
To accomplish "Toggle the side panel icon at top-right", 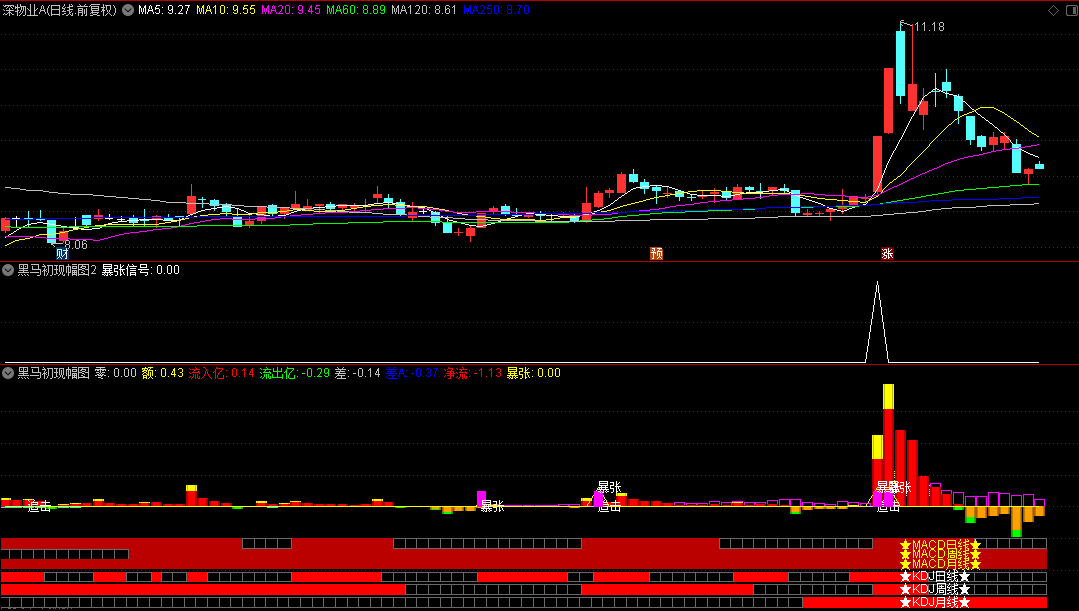I will (1070, 10).
